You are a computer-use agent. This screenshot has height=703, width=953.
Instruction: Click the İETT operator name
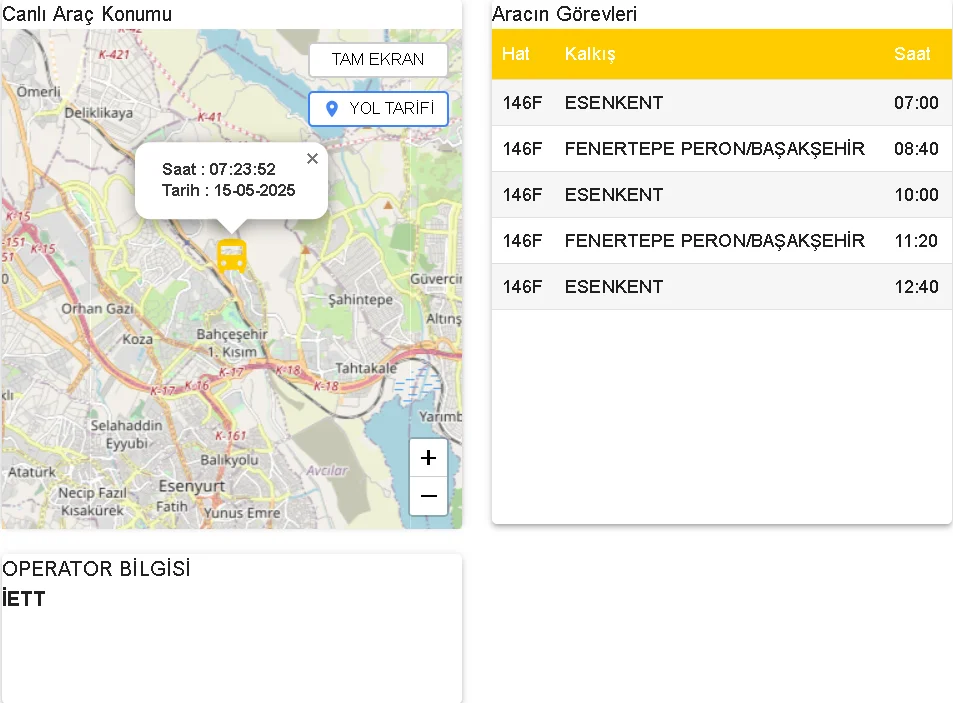pyautogui.click(x=24, y=600)
